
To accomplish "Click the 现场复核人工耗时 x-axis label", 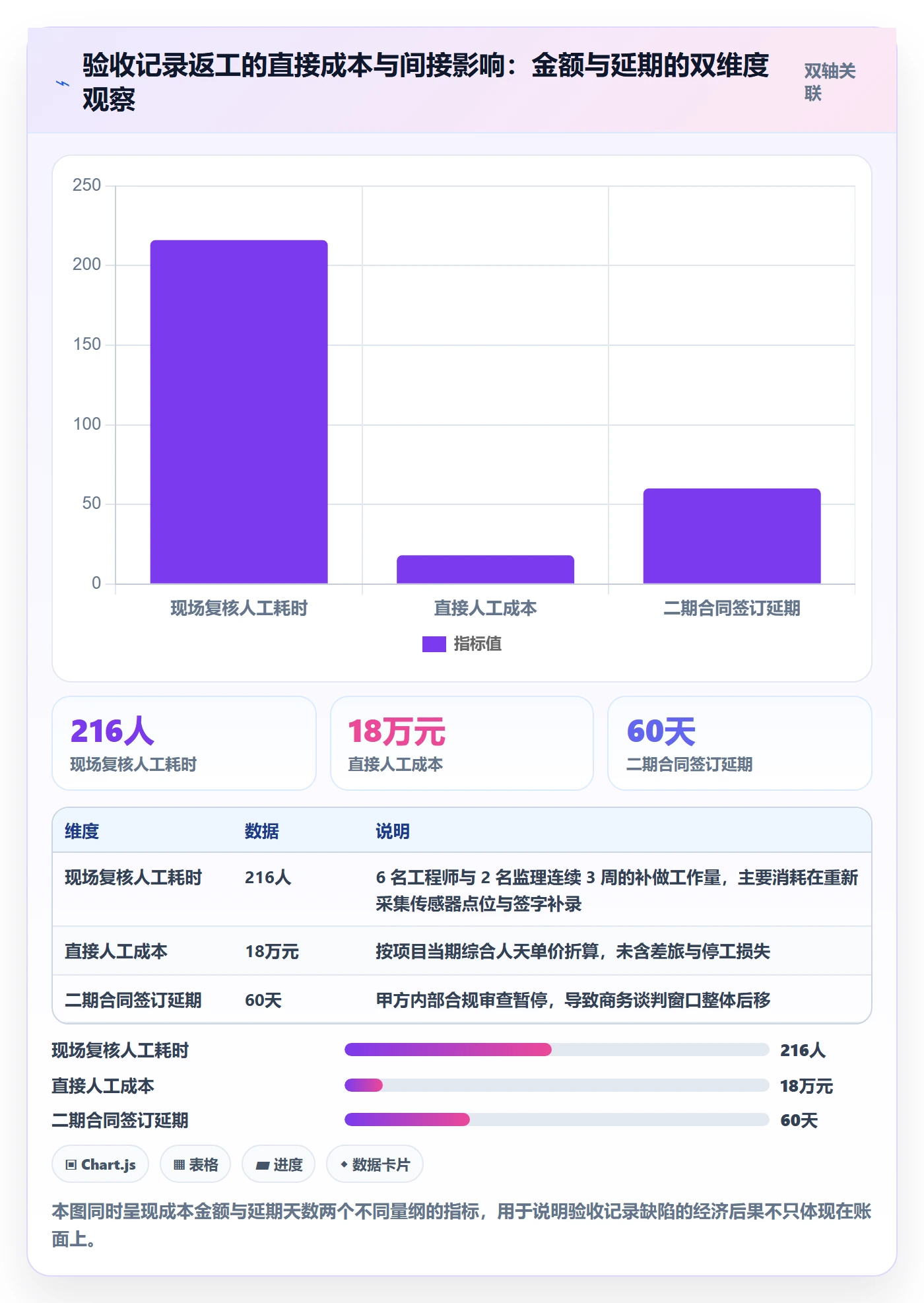I will coord(239,608).
